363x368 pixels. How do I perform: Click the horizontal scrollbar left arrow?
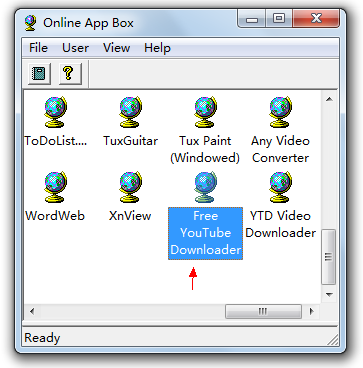[x=32, y=312]
